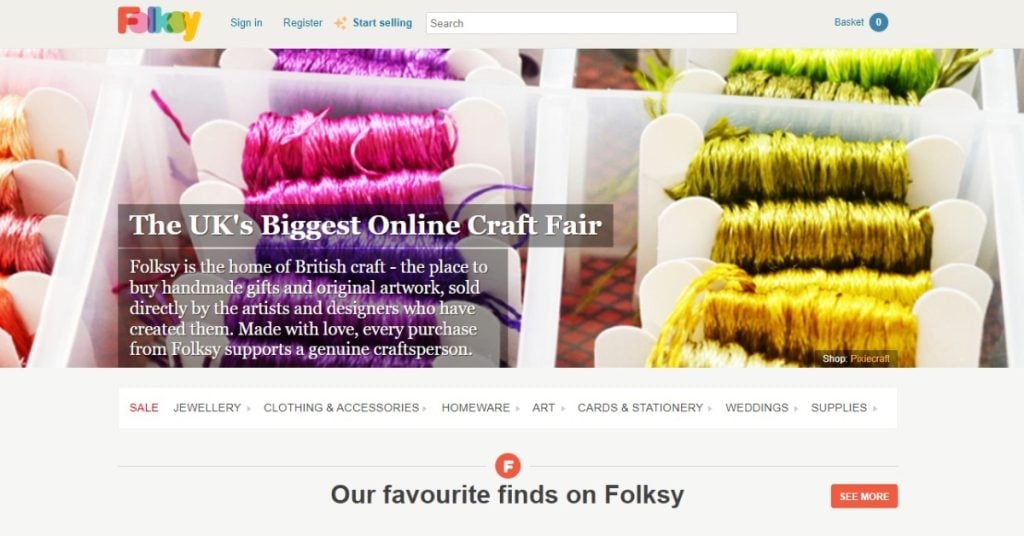This screenshot has height=536, width=1024.
Task: Expand the Clothing & Accessories arrow
Action: [x=424, y=409]
